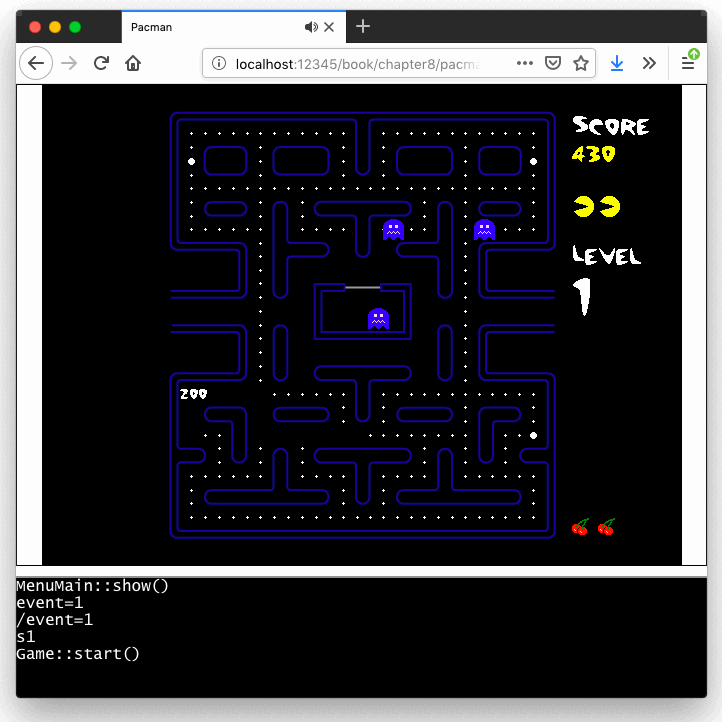722x722 pixels.
Task: Show site information icon in address bar
Action: coord(219,64)
